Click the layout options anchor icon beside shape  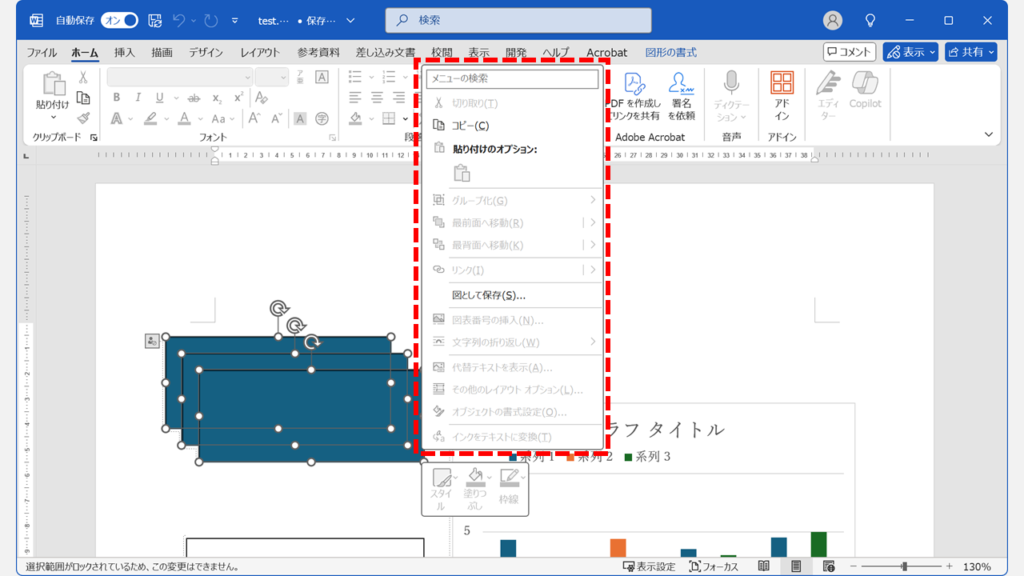point(152,341)
